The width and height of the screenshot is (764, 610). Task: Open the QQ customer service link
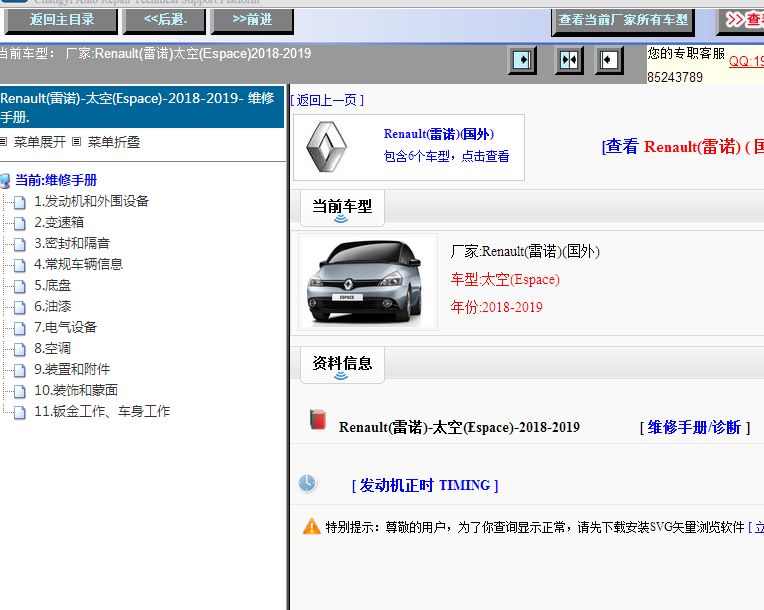tap(746, 61)
